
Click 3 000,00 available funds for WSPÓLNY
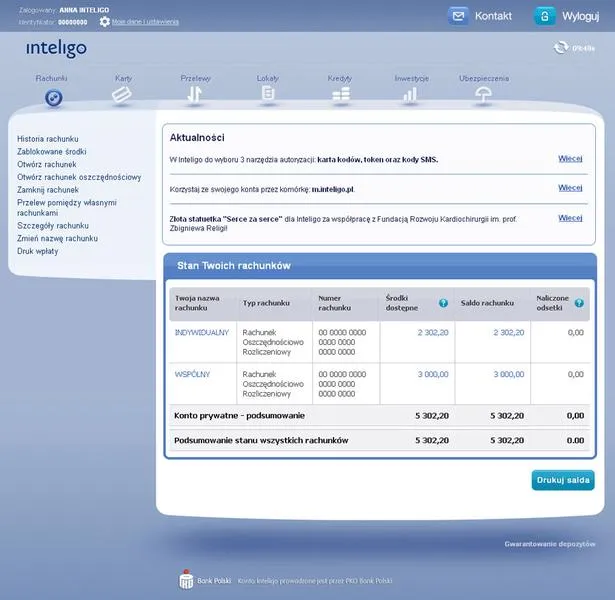(x=433, y=374)
